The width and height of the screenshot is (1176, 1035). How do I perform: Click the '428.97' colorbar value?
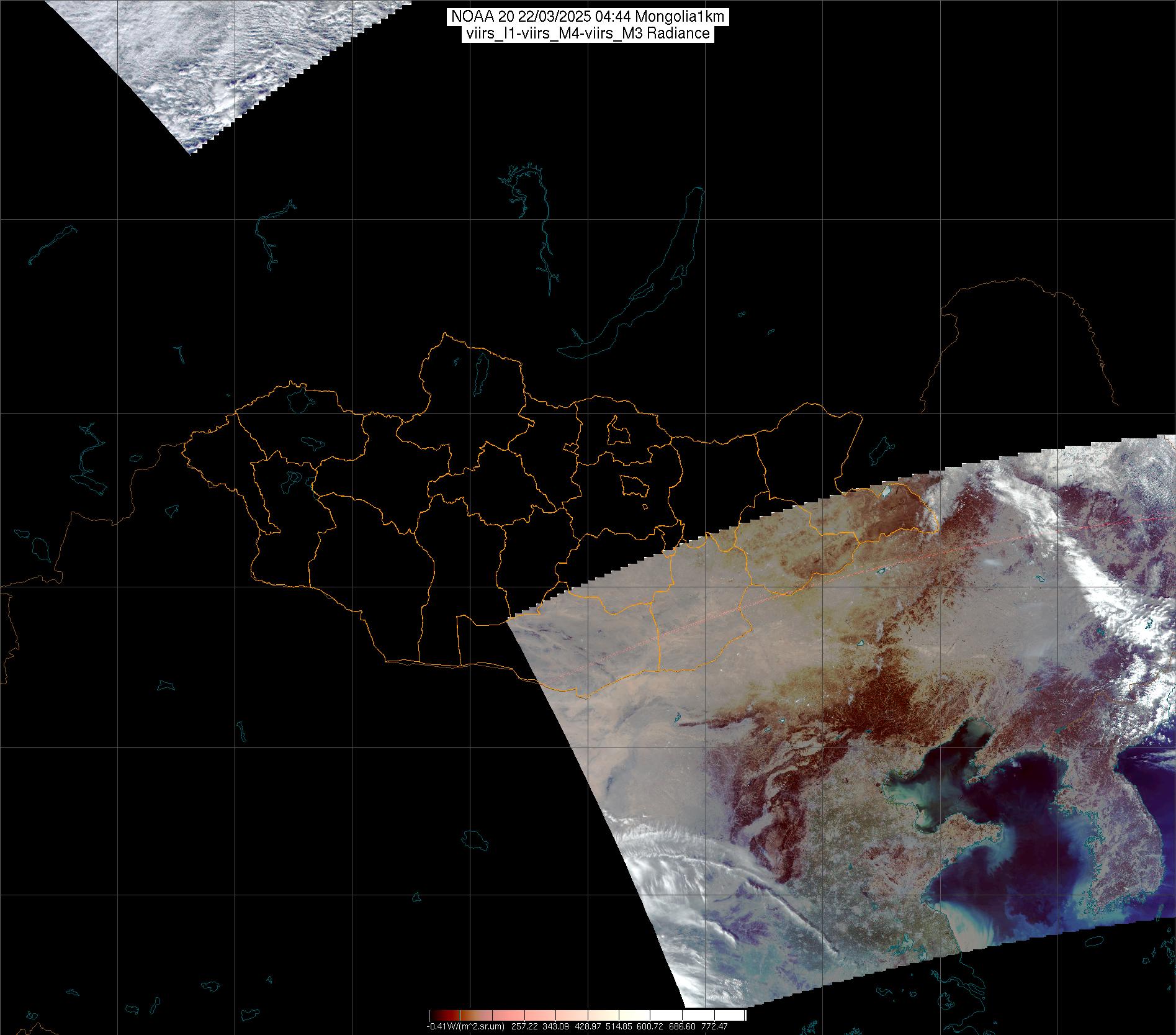tap(588, 1026)
